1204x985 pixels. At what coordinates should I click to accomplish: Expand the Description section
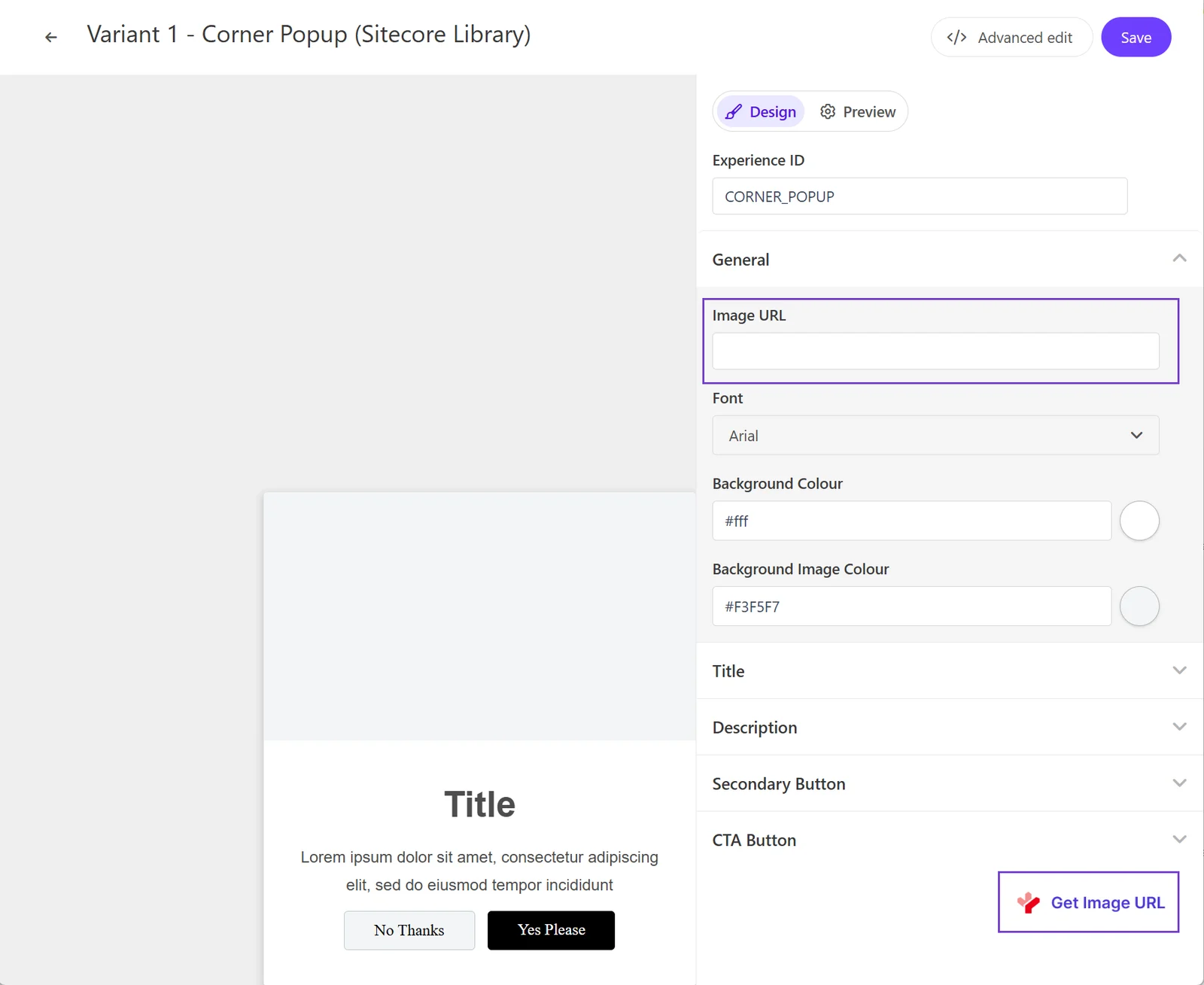949,727
